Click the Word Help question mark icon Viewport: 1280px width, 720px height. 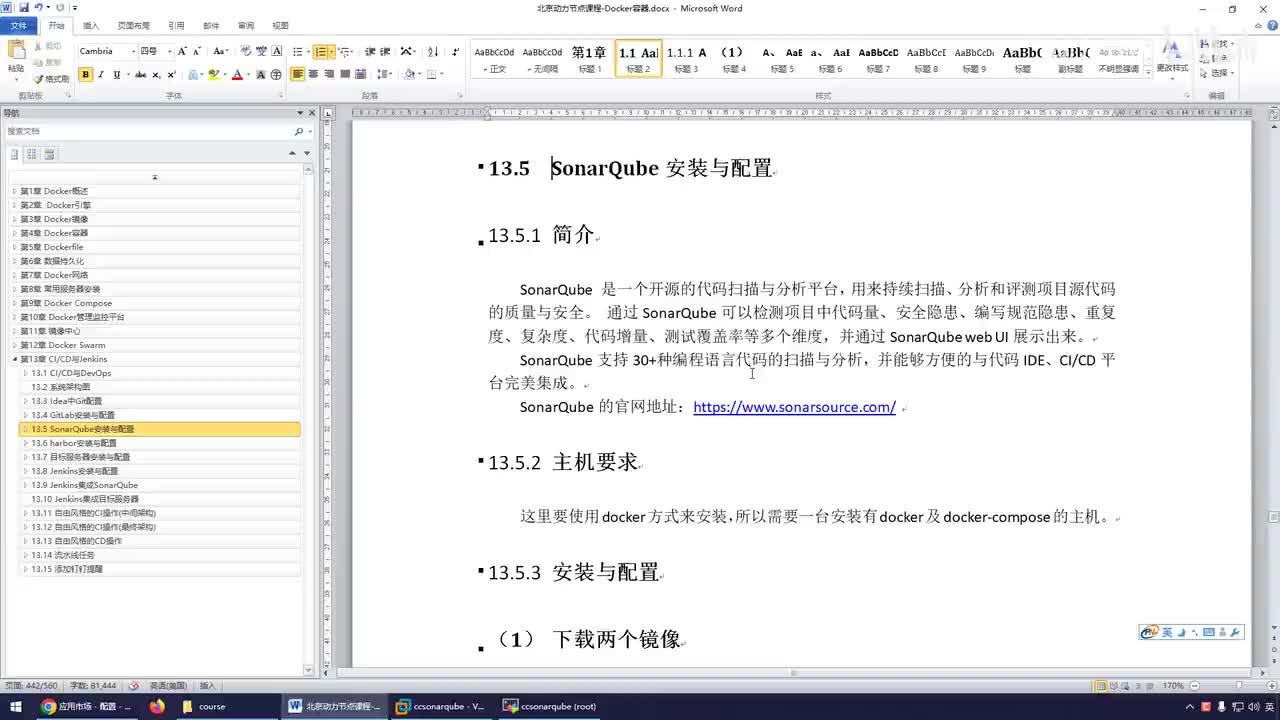click(1271, 25)
